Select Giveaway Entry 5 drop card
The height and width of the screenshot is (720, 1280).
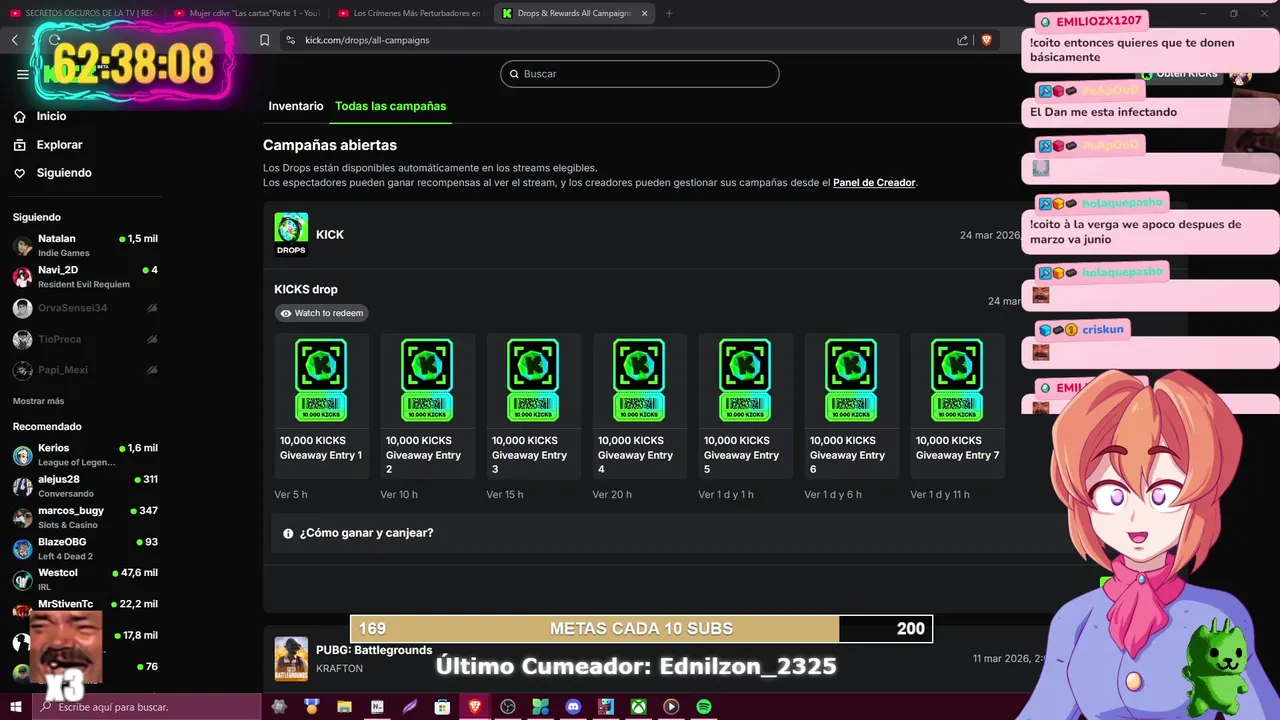tap(746, 406)
